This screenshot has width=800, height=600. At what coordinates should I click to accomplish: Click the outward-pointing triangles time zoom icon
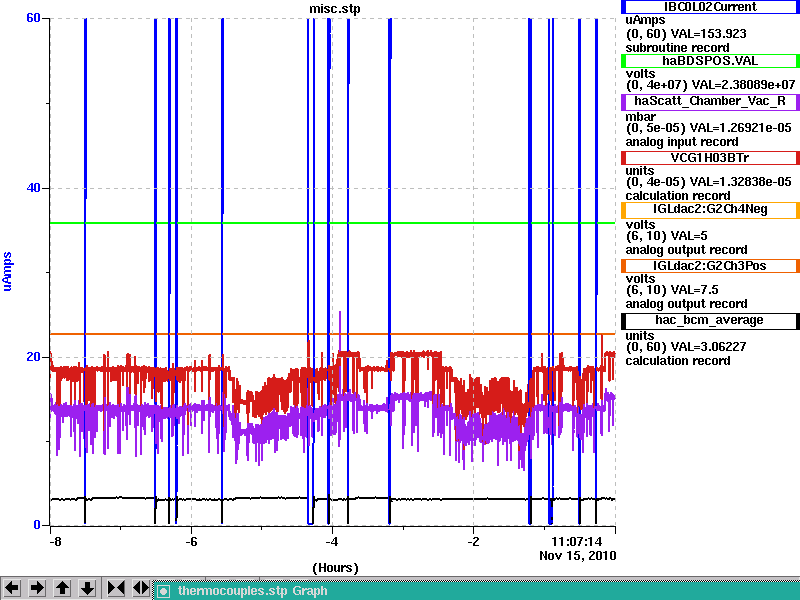141,588
